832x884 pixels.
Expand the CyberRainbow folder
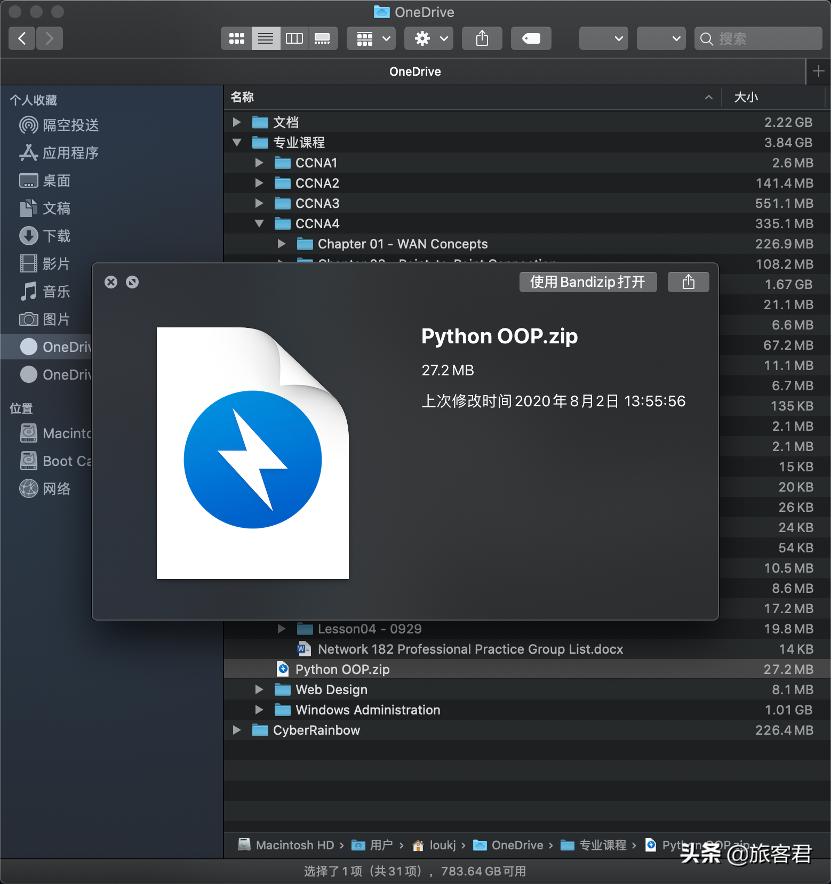(236, 730)
